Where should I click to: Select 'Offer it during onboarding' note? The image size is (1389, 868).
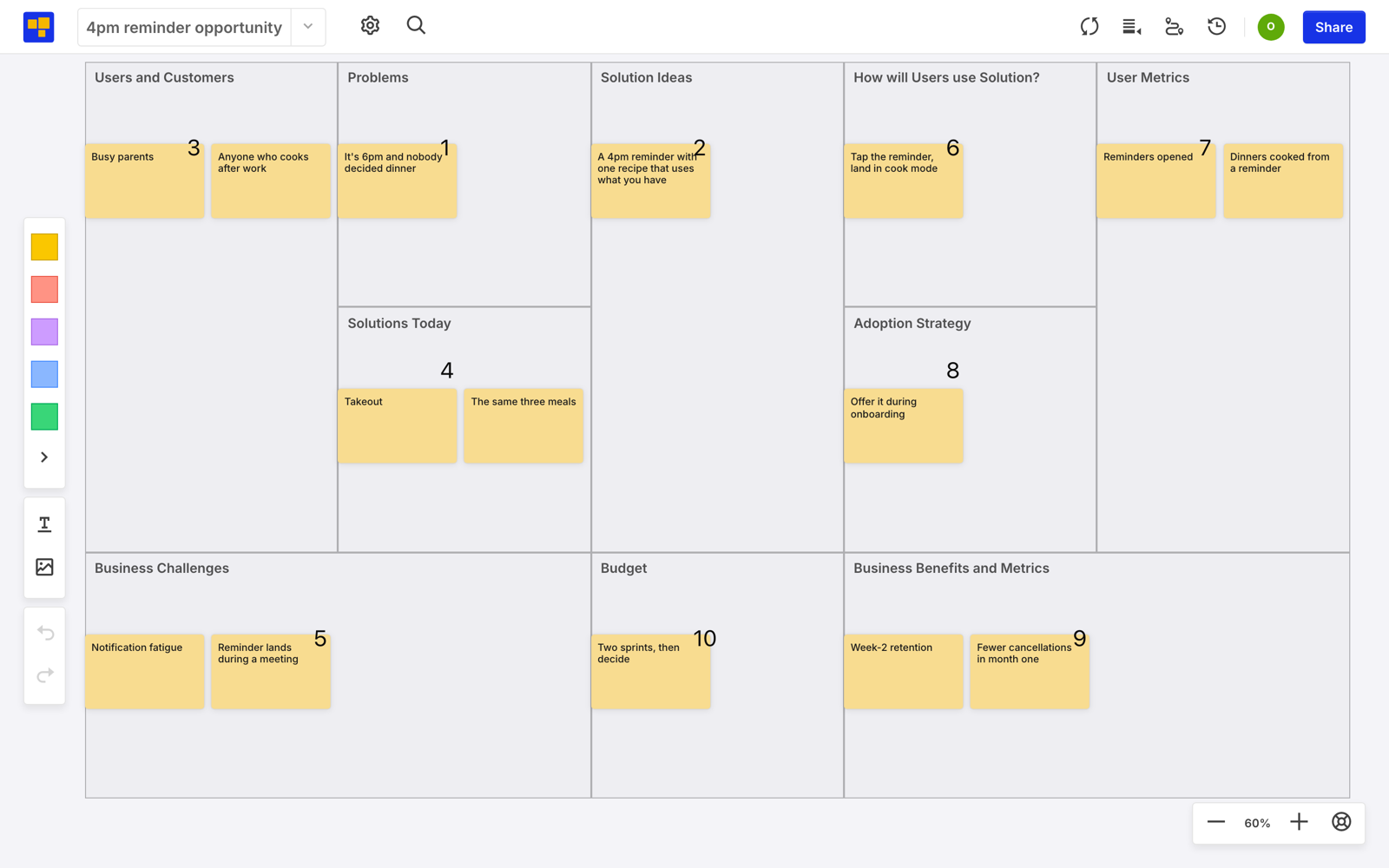[903, 425]
